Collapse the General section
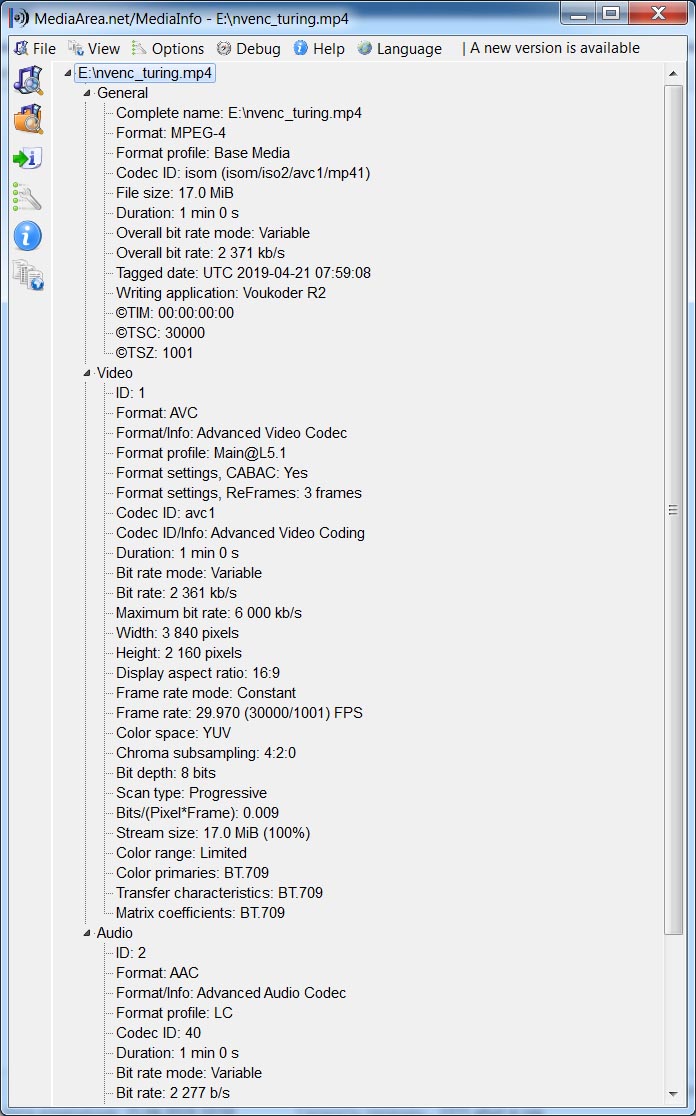 87,93
